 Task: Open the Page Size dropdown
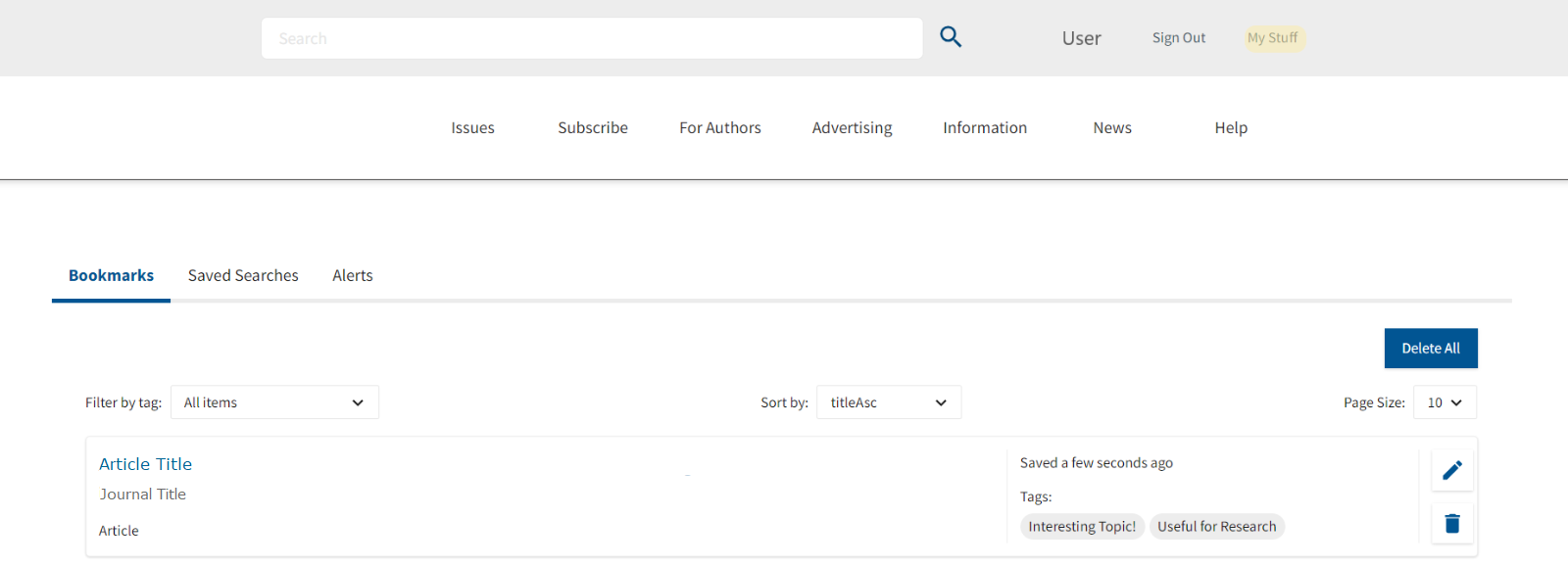pyautogui.click(x=1444, y=402)
